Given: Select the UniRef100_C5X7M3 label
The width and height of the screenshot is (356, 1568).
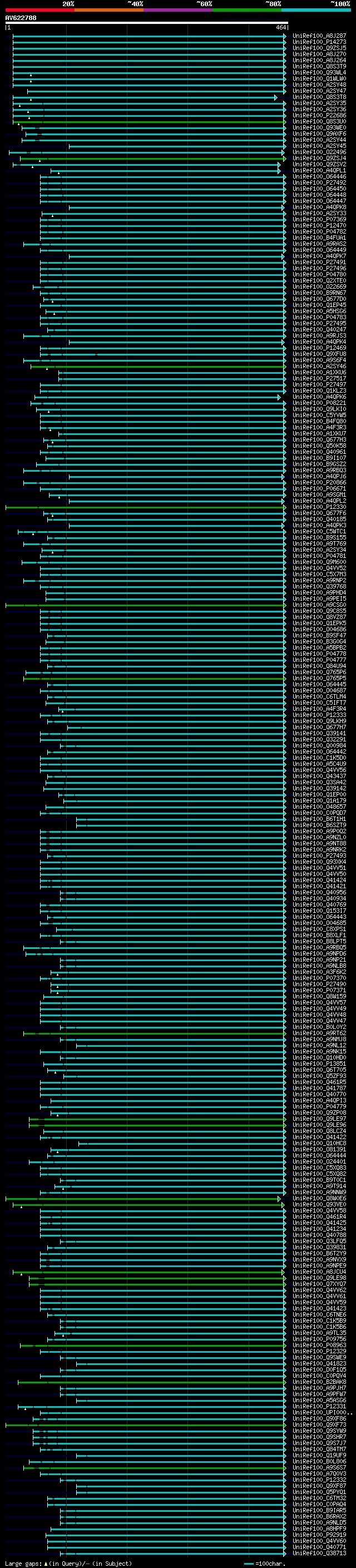Looking at the screenshot, I should (319, 574).
